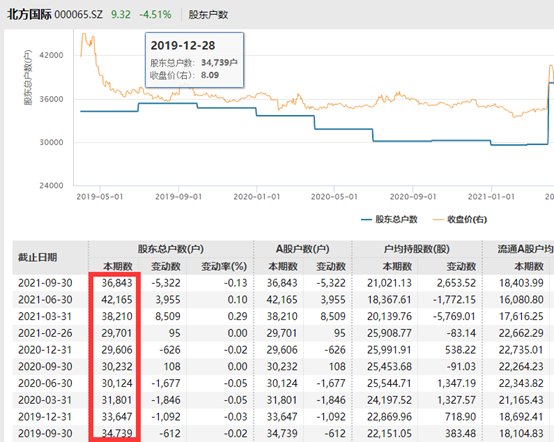Click per-holder shares value 20,139.76
Viewport: 554px width, 442px height.
click(x=389, y=316)
